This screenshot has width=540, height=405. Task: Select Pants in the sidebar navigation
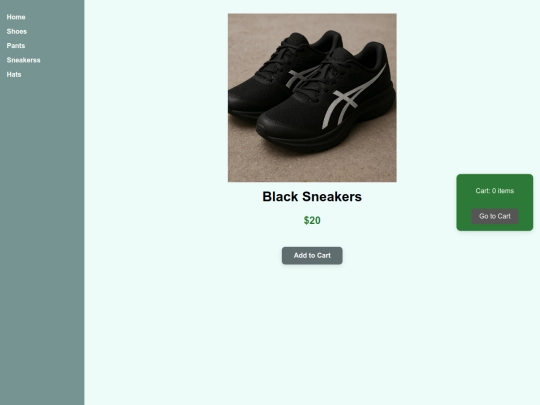coord(15,45)
